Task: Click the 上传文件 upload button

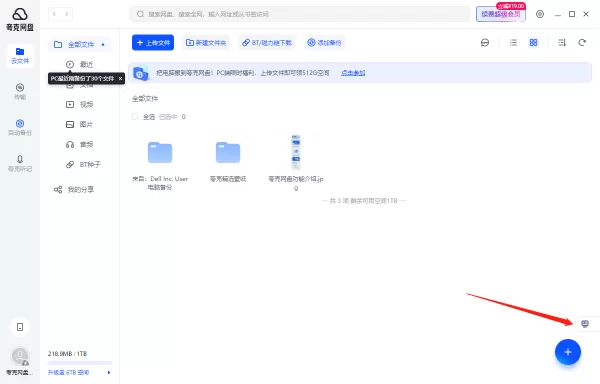Action: click(x=153, y=42)
